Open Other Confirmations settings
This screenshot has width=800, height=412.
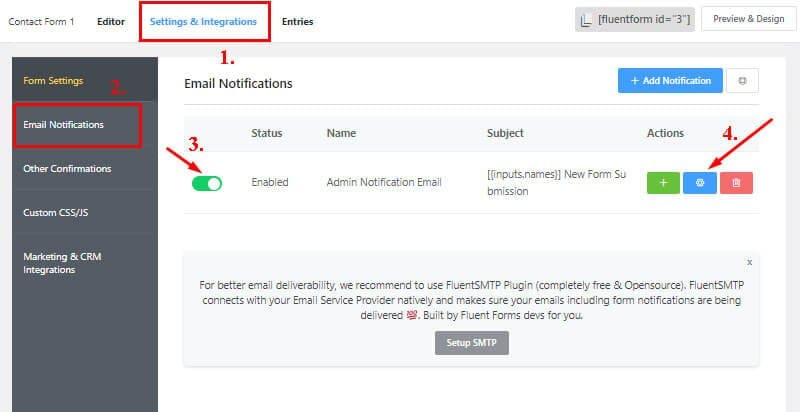[67, 168]
